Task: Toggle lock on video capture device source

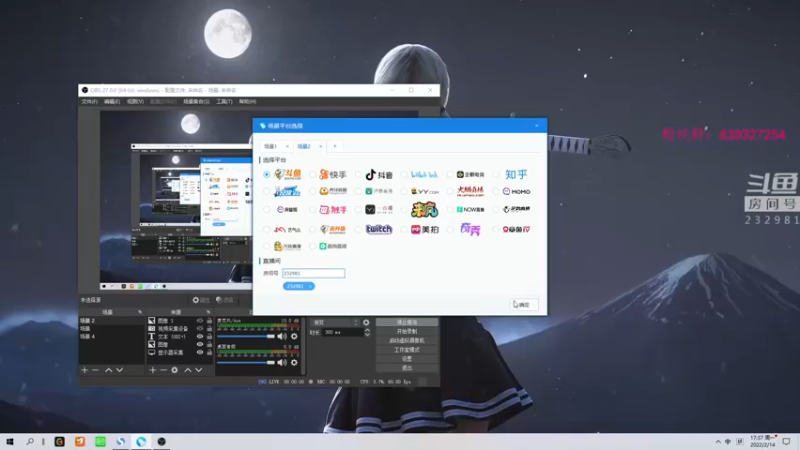Action: click(209, 329)
